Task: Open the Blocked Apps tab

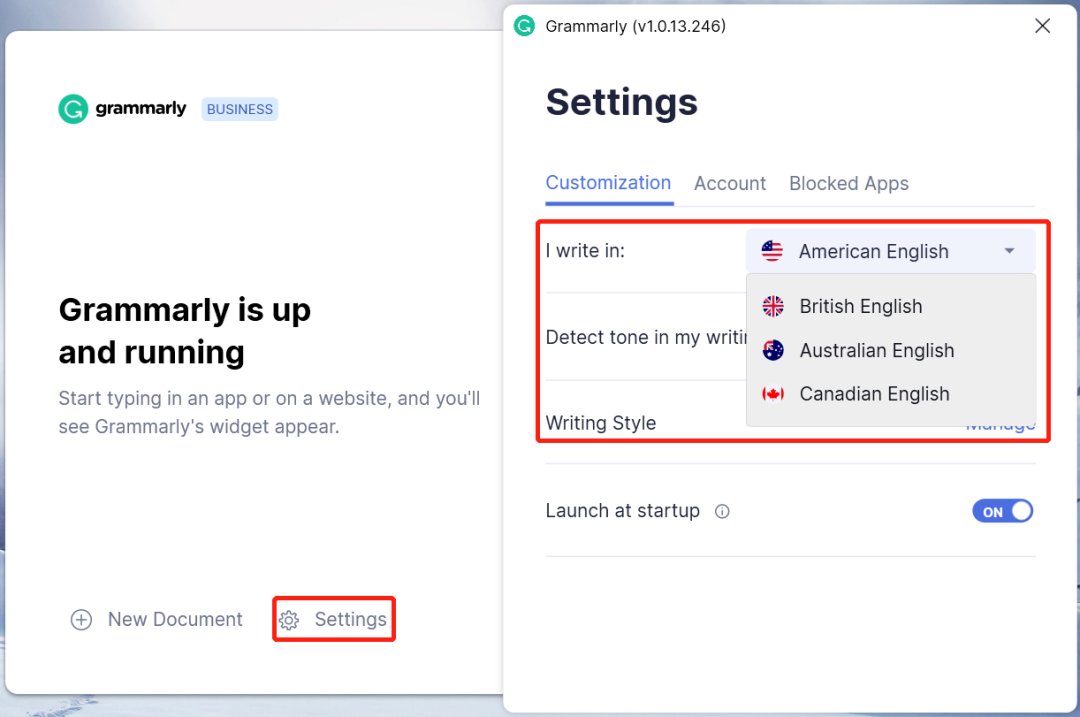Action: click(849, 183)
